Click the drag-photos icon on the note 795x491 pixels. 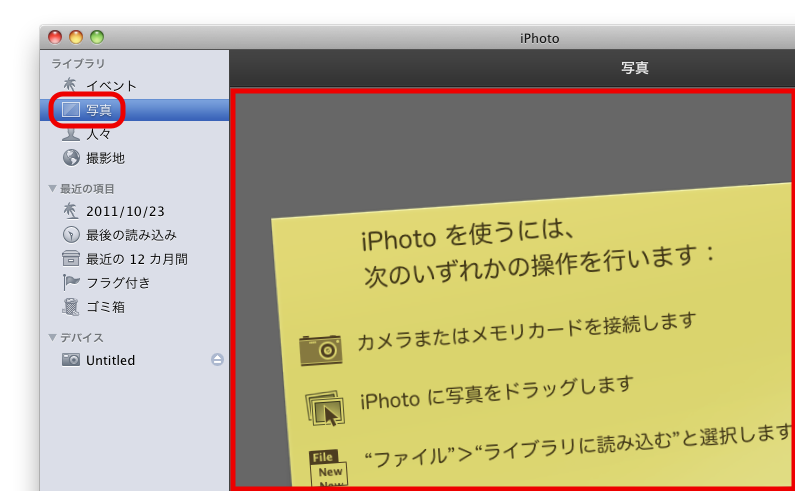tap(324, 408)
